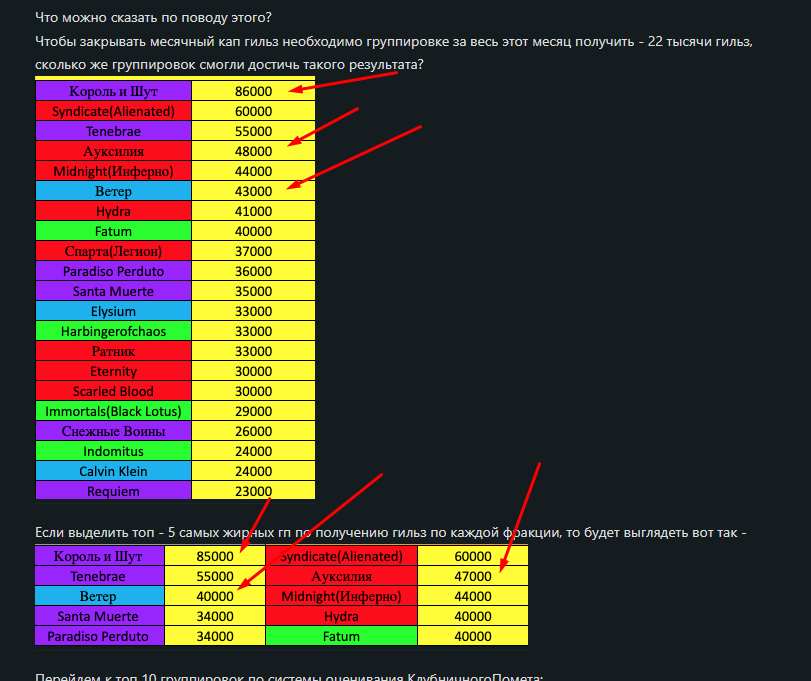Click the 23000 value cell
811x681 pixels.
pyautogui.click(x=253, y=491)
